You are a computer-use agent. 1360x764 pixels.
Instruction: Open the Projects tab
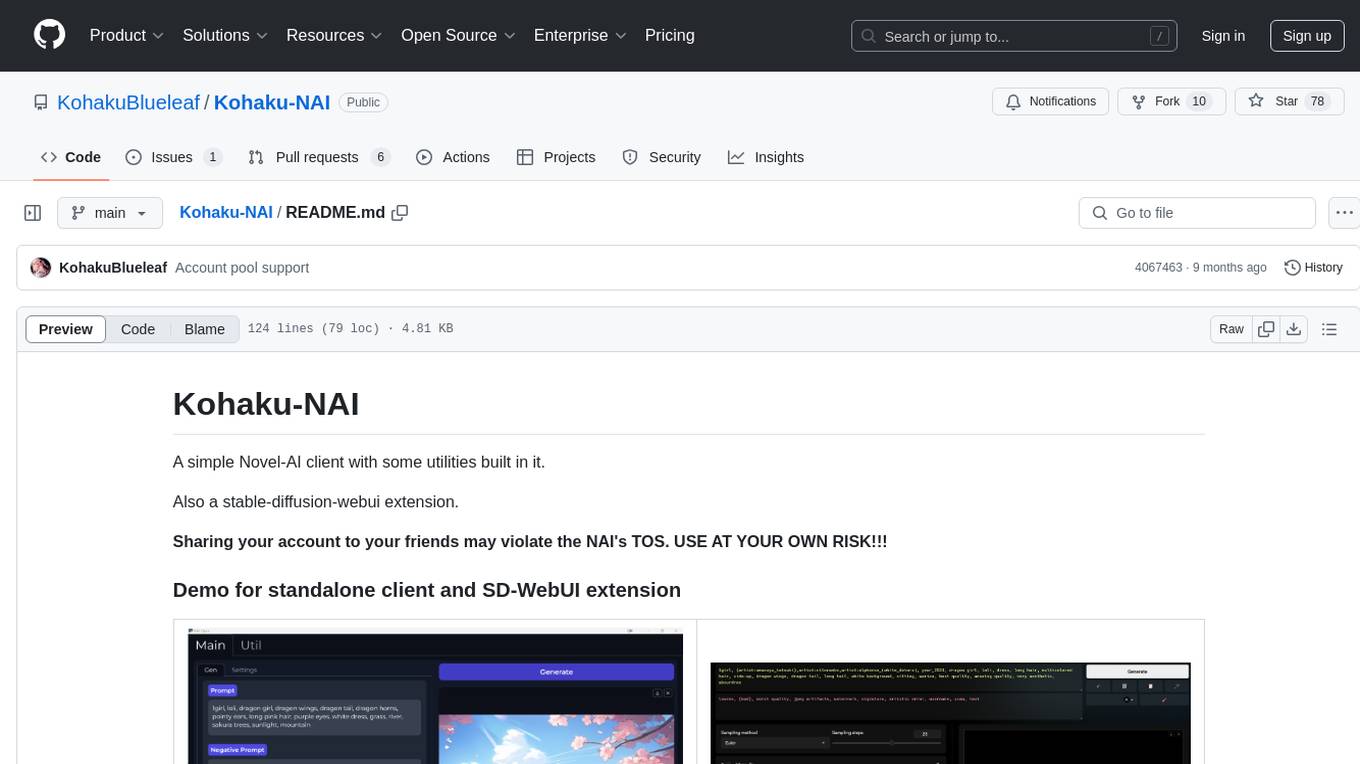tap(556, 157)
